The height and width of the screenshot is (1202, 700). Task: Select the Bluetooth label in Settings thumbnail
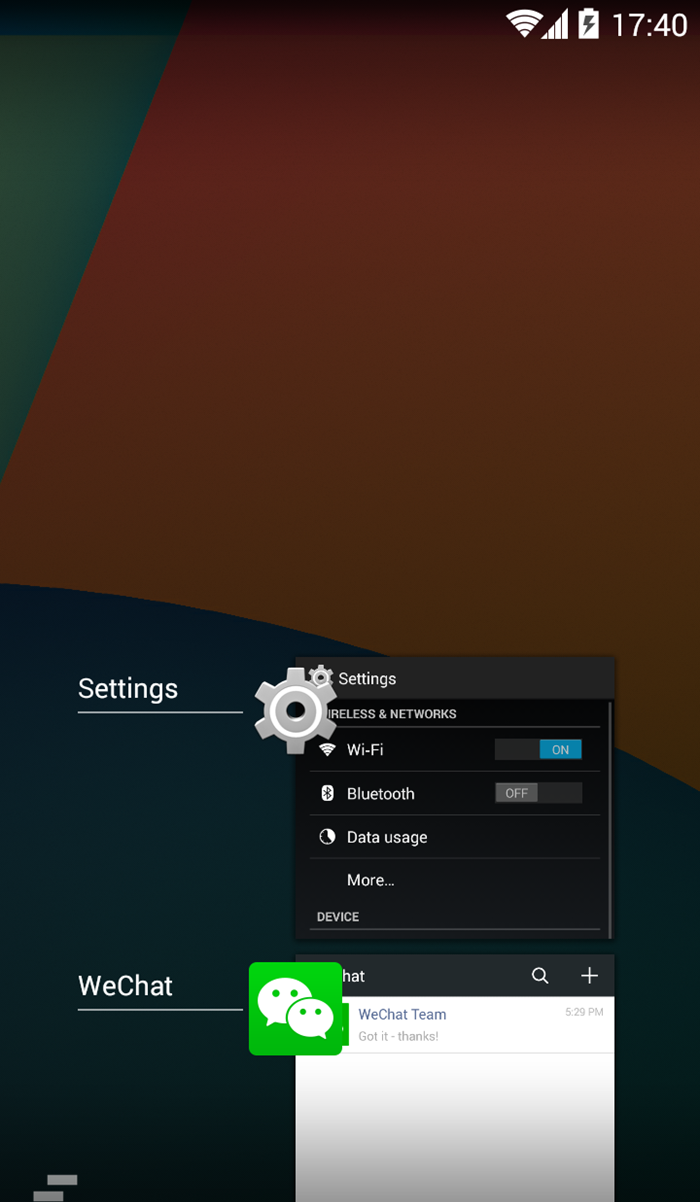380,794
